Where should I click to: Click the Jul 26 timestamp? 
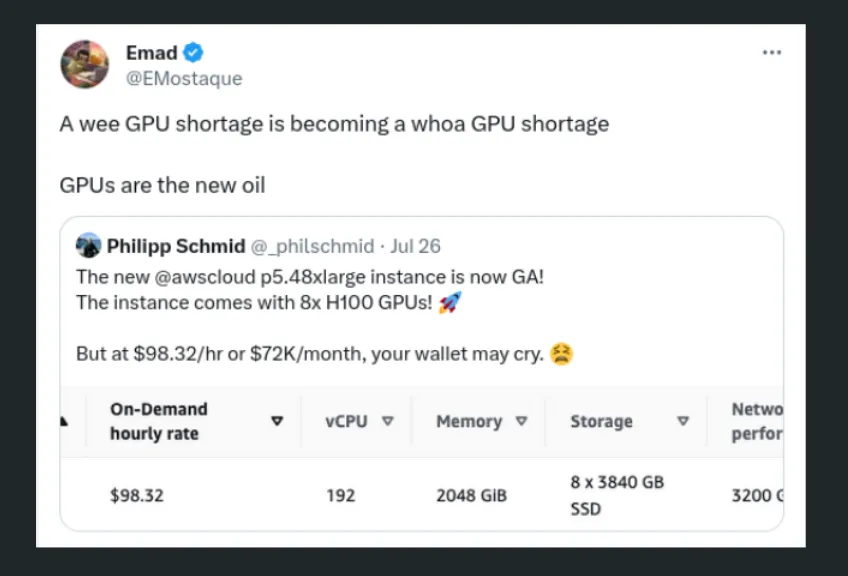417,245
